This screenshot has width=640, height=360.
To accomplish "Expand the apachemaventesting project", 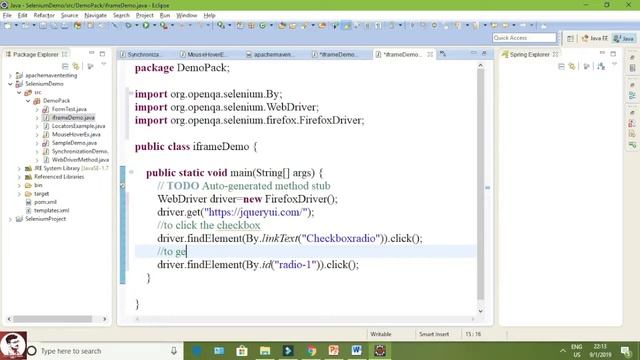I will [10, 76].
